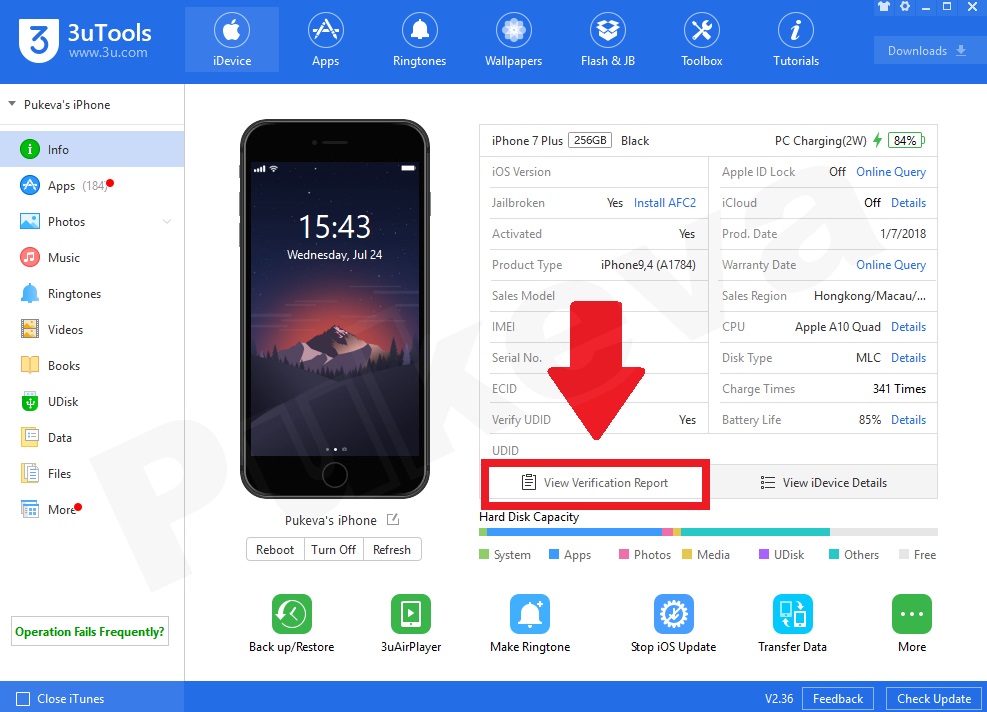
Task: Click the iPhone lock screen preview
Action: [x=334, y=307]
